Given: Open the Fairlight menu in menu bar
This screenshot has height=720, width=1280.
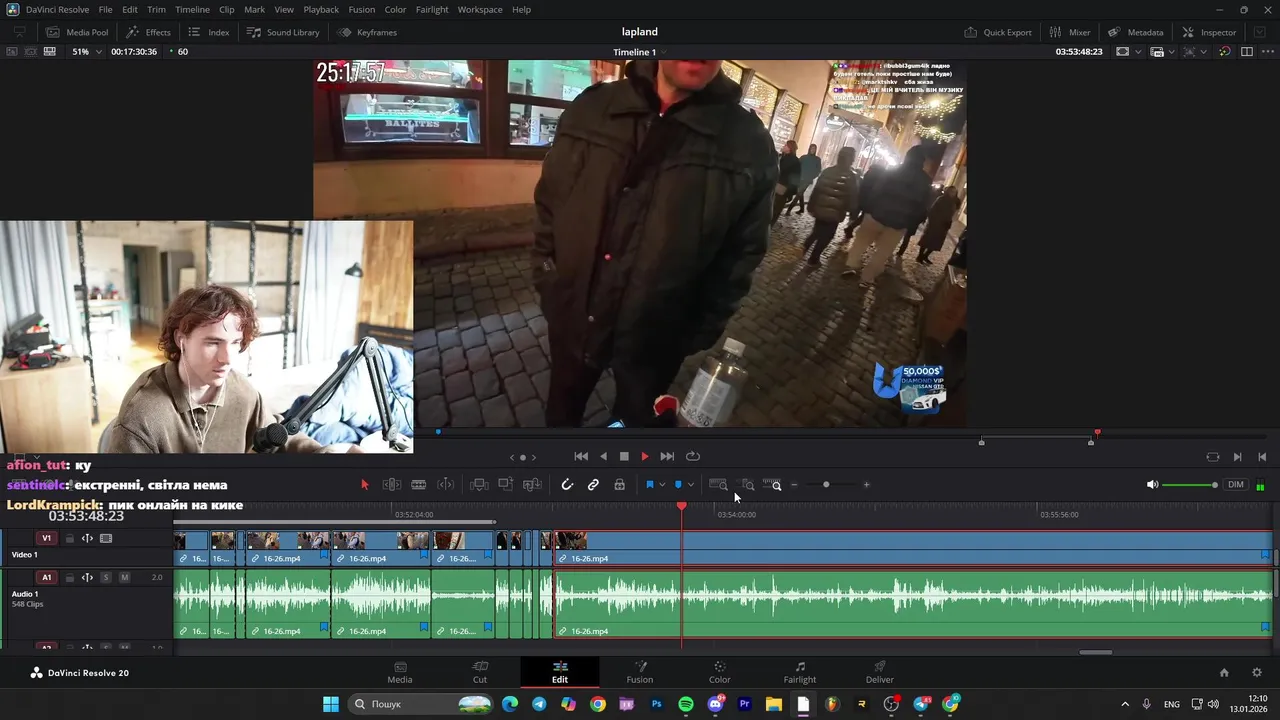Looking at the screenshot, I should click(x=432, y=9).
